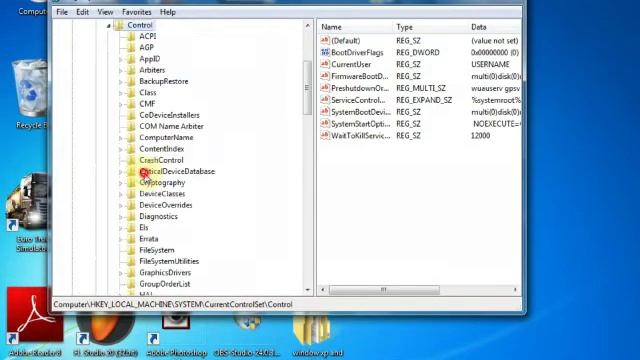Click tree pane scroll up arrow
Screen dimensions: 640x360
(x=308, y=26)
